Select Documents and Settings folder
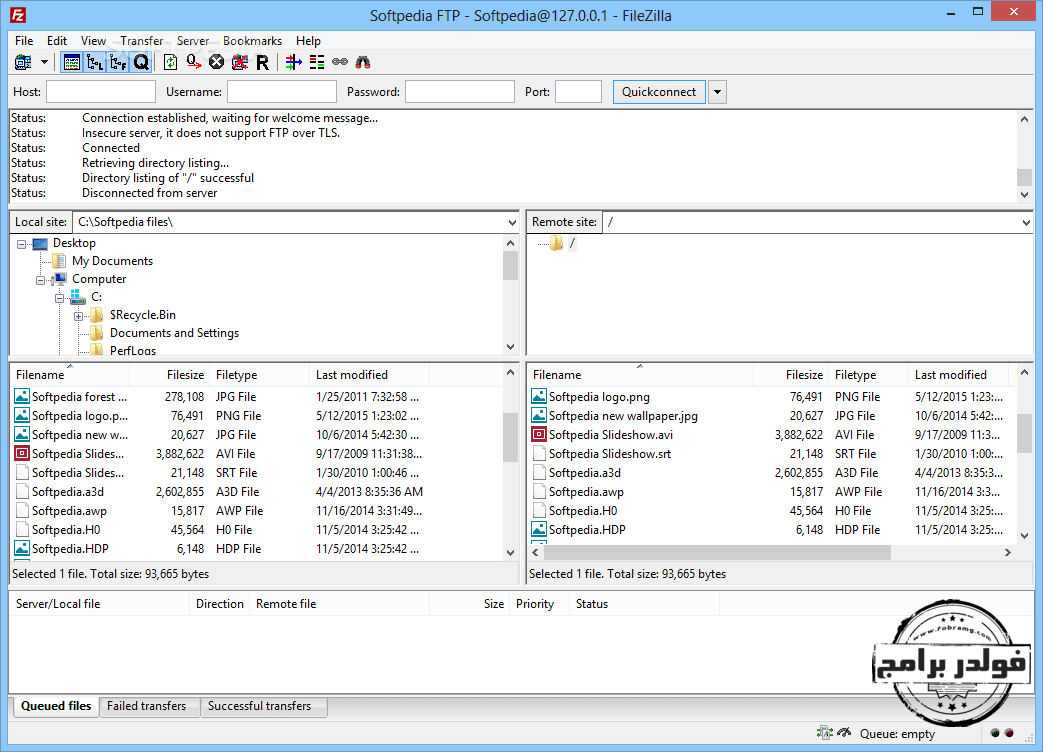This screenshot has width=1043, height=752. pos(174,332)
